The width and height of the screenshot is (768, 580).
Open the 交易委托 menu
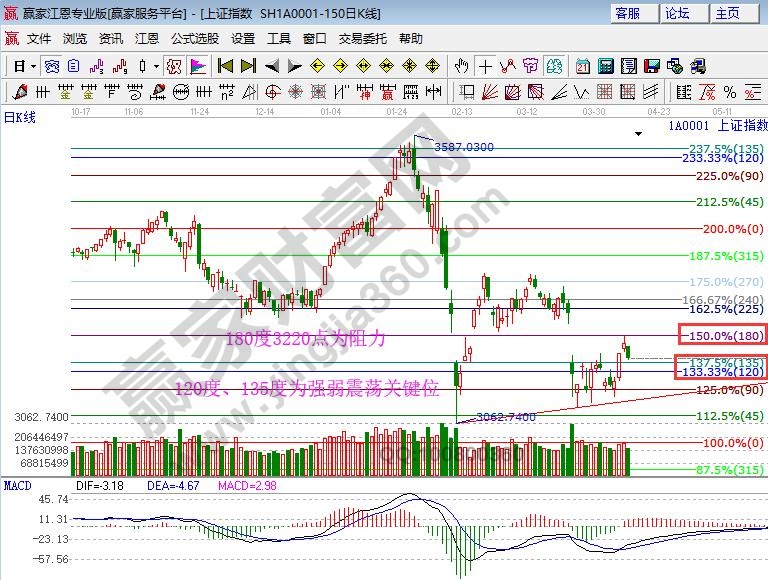362,39
